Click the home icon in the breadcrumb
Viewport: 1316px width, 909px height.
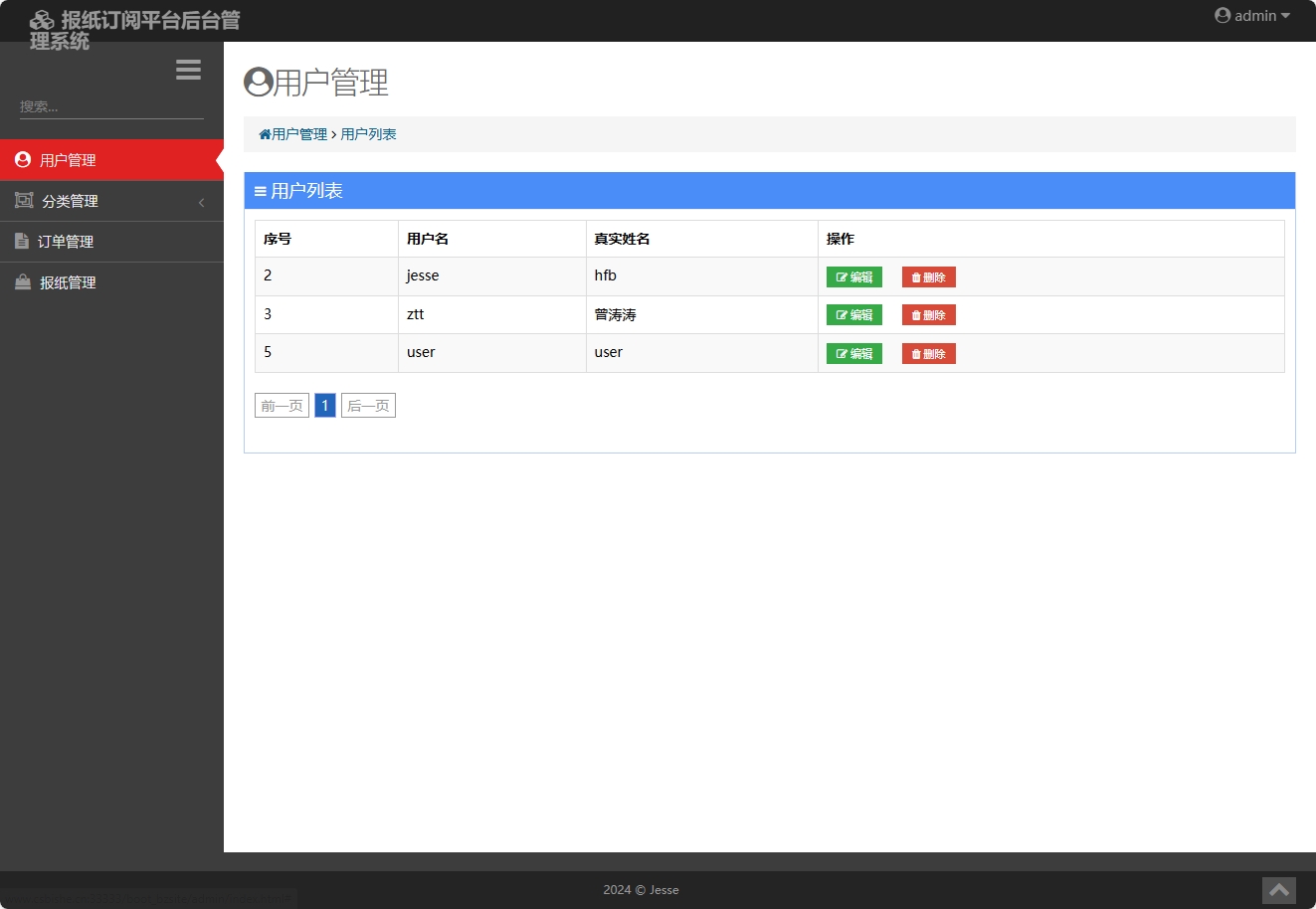pos(264,133)
